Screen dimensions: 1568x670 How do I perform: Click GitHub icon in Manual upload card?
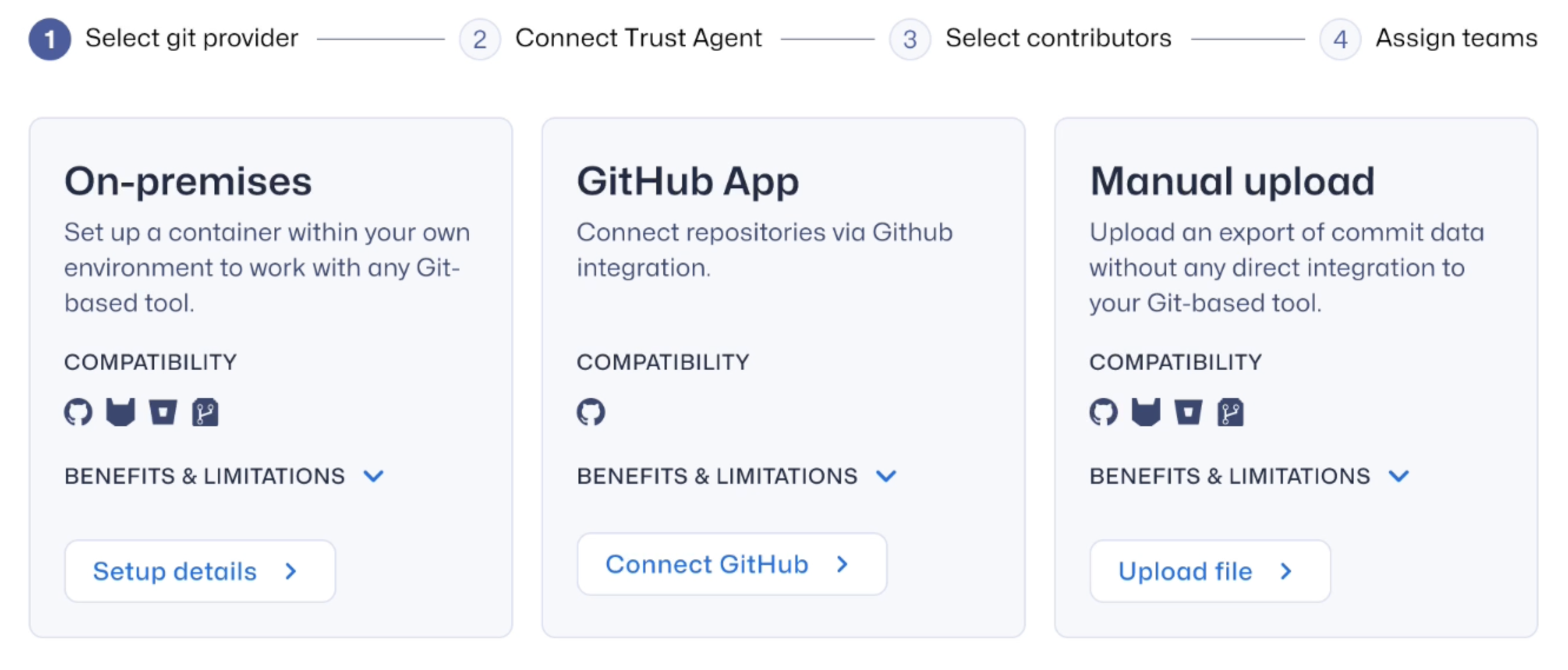pos(1104,413)
